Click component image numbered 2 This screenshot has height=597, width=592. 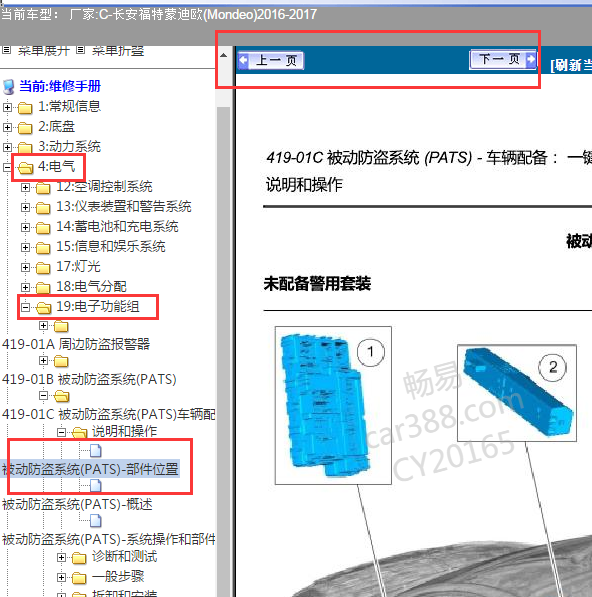(517, 393)
